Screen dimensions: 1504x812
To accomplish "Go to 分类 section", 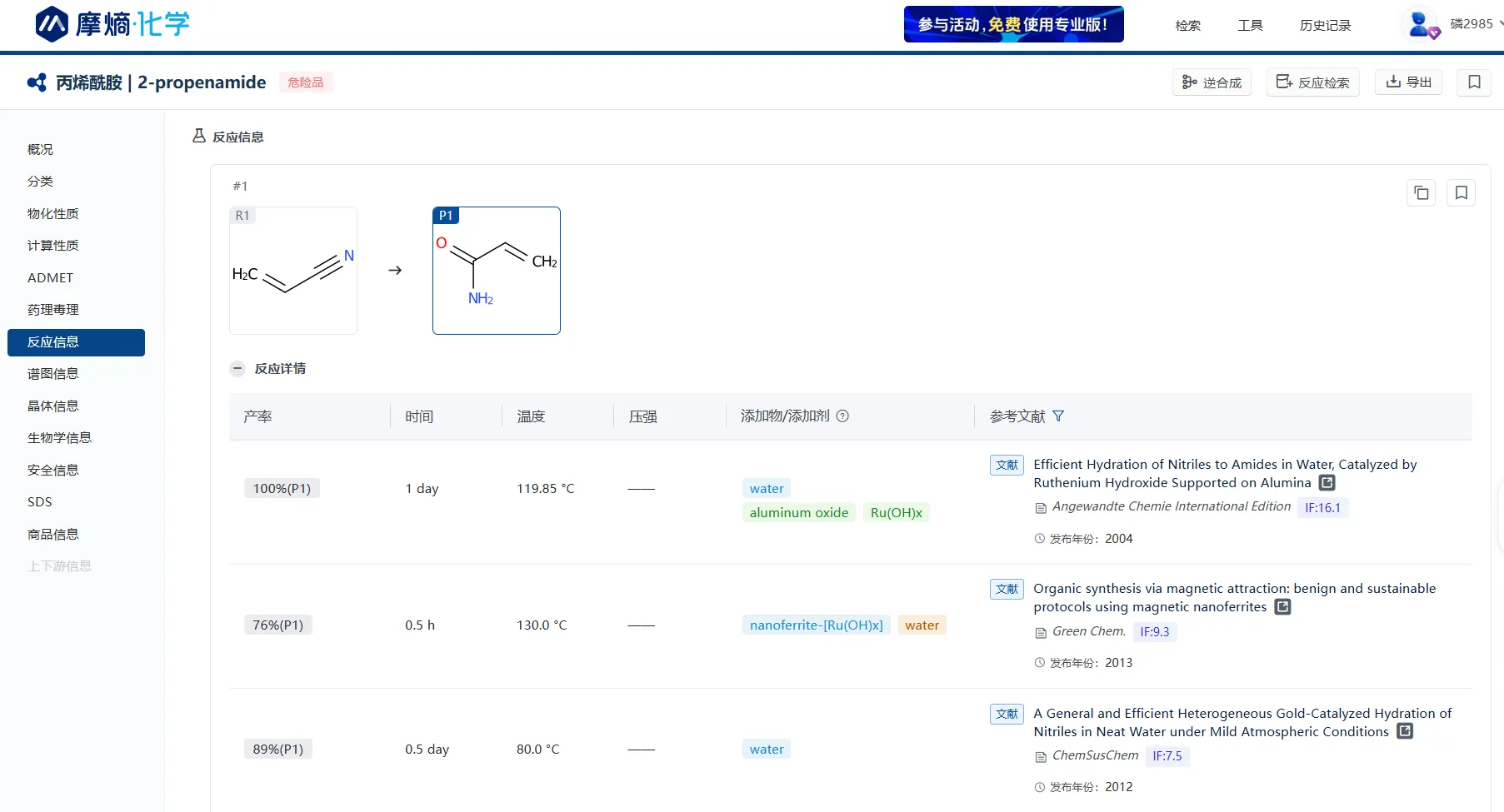I will [40, 181].
